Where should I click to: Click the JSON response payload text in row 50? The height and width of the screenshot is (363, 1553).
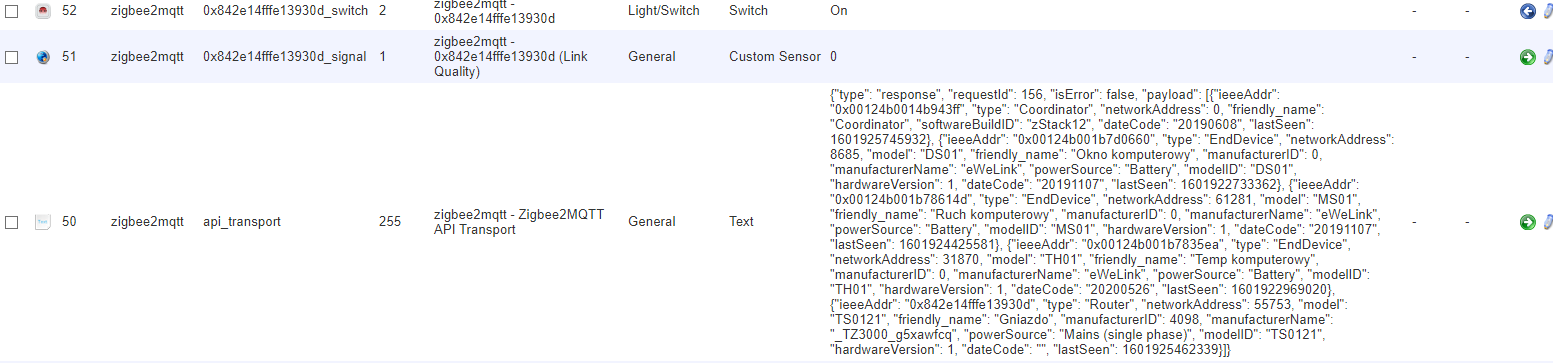[1113, 222]
